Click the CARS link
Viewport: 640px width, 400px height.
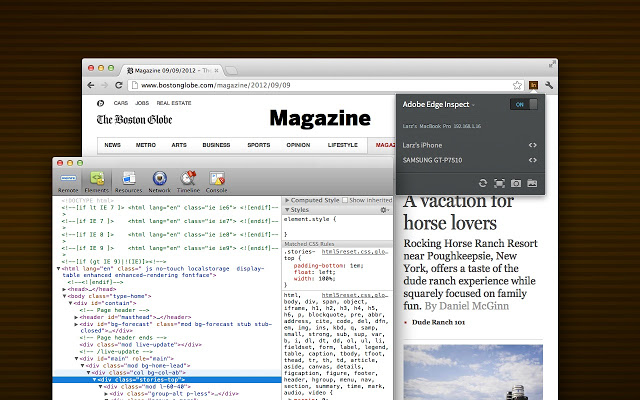[x=121, y=103]
